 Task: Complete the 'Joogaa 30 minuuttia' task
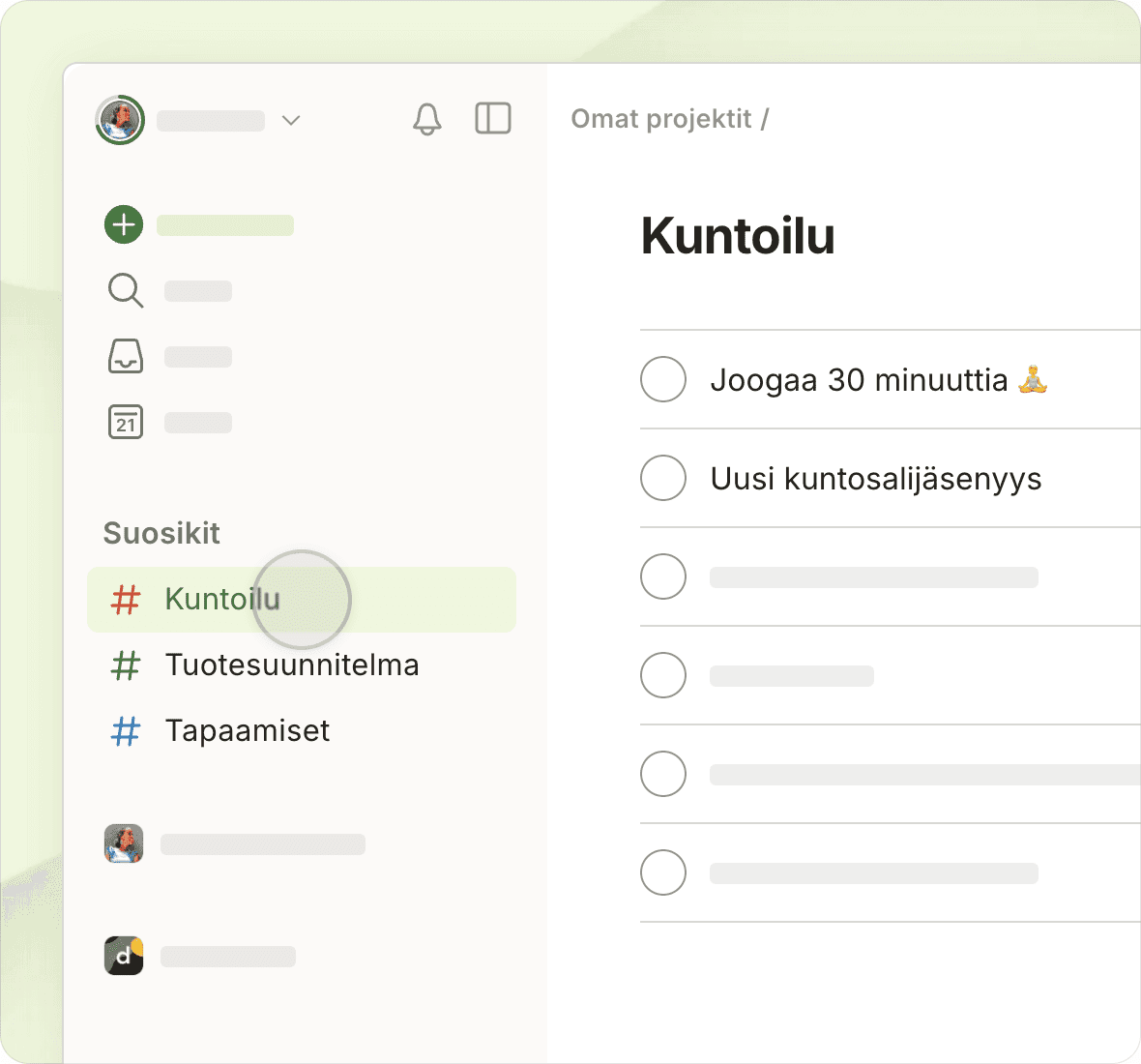click(663, 379)
